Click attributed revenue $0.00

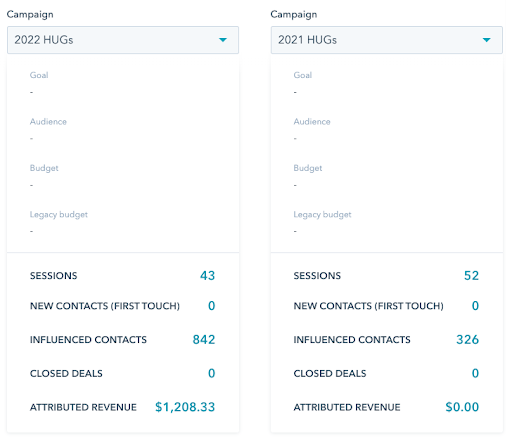point(462,407)
